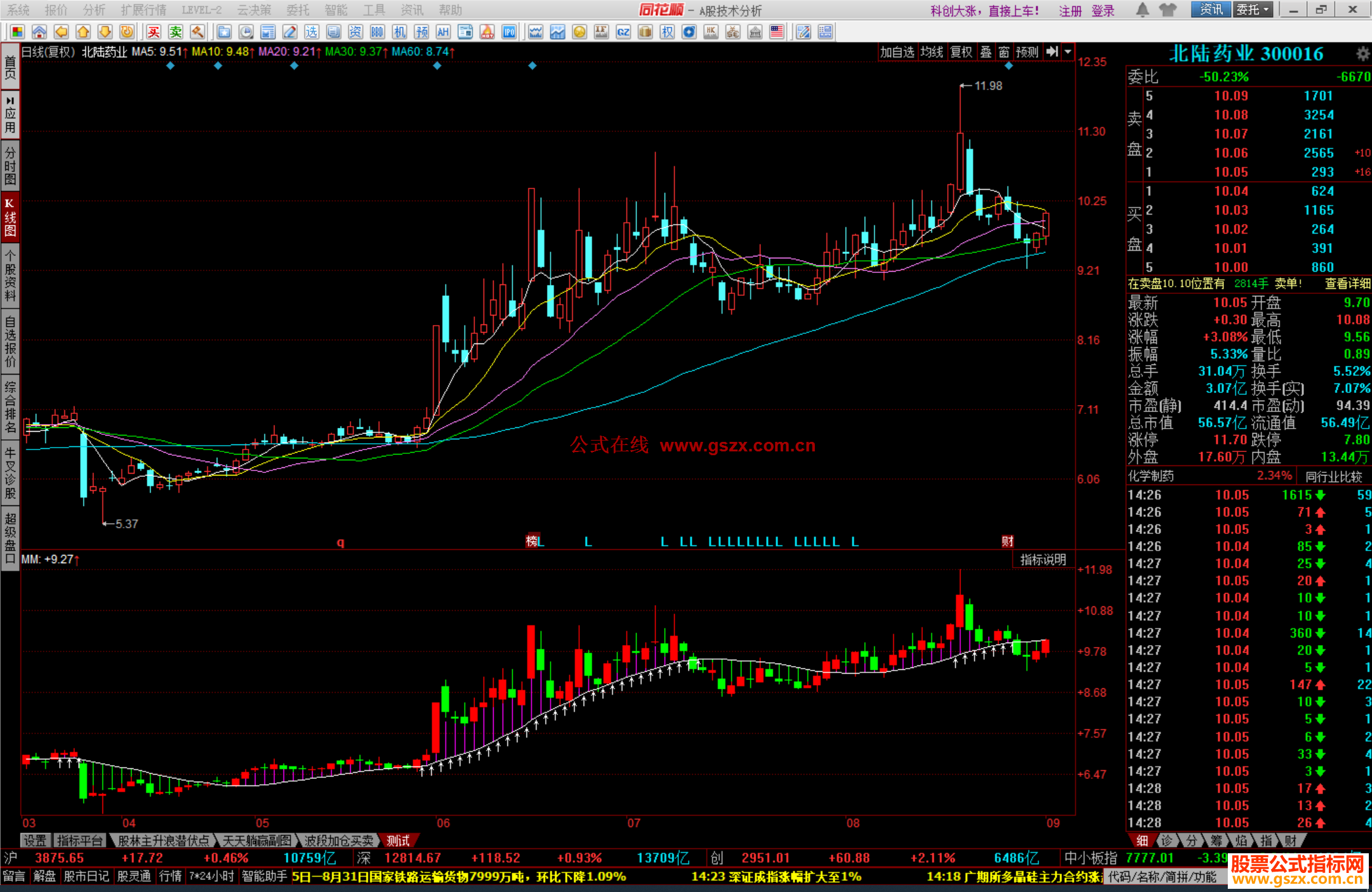1372x892 pixels.
Task: Open the gear settings icon beside stock name
Action: 1362,53
